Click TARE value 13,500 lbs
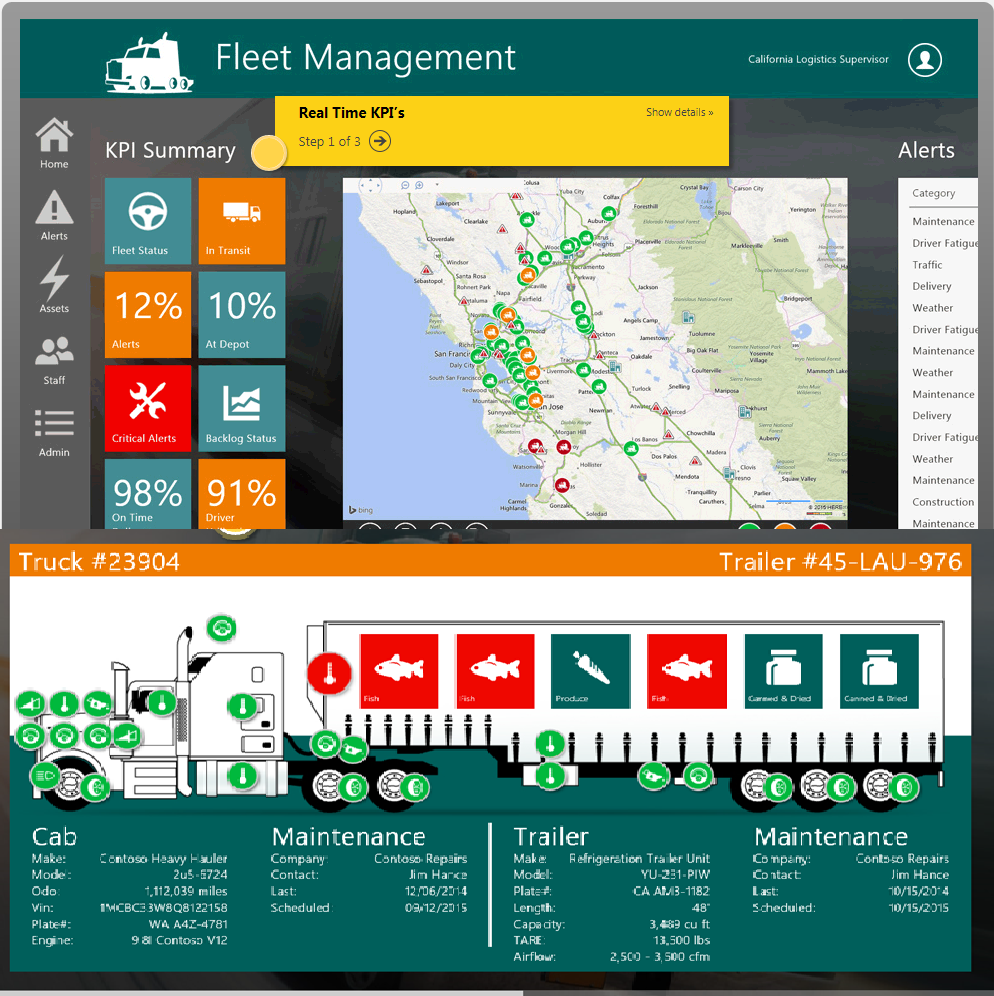The image size is (994, 996). [682, 941]
